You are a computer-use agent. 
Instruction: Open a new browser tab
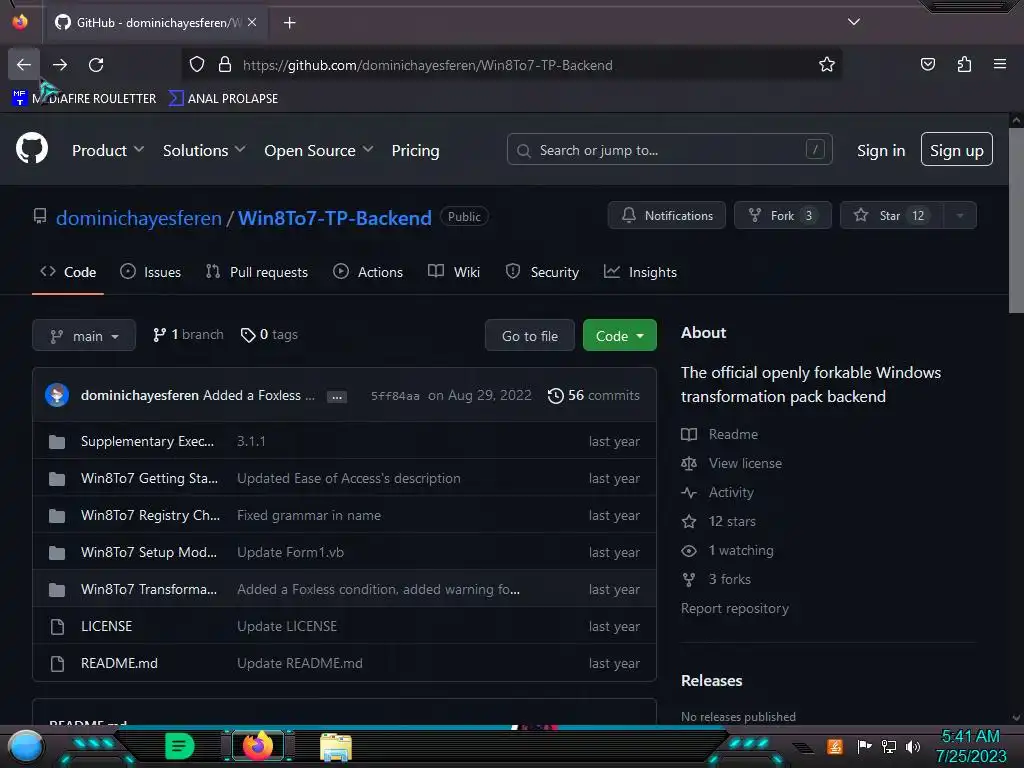289,23
